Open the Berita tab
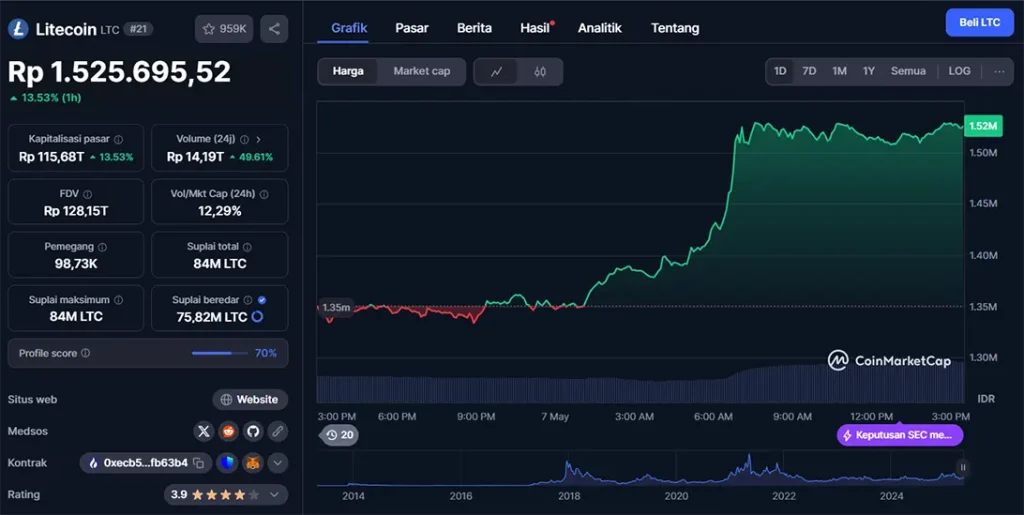Image resolution: width=1024 pixels, height=515 pixels. 474,28
